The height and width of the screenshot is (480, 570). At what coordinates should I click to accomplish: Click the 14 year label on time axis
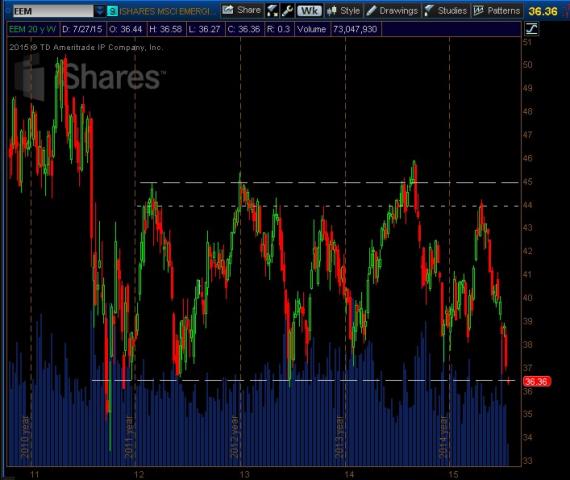point(349,474)
